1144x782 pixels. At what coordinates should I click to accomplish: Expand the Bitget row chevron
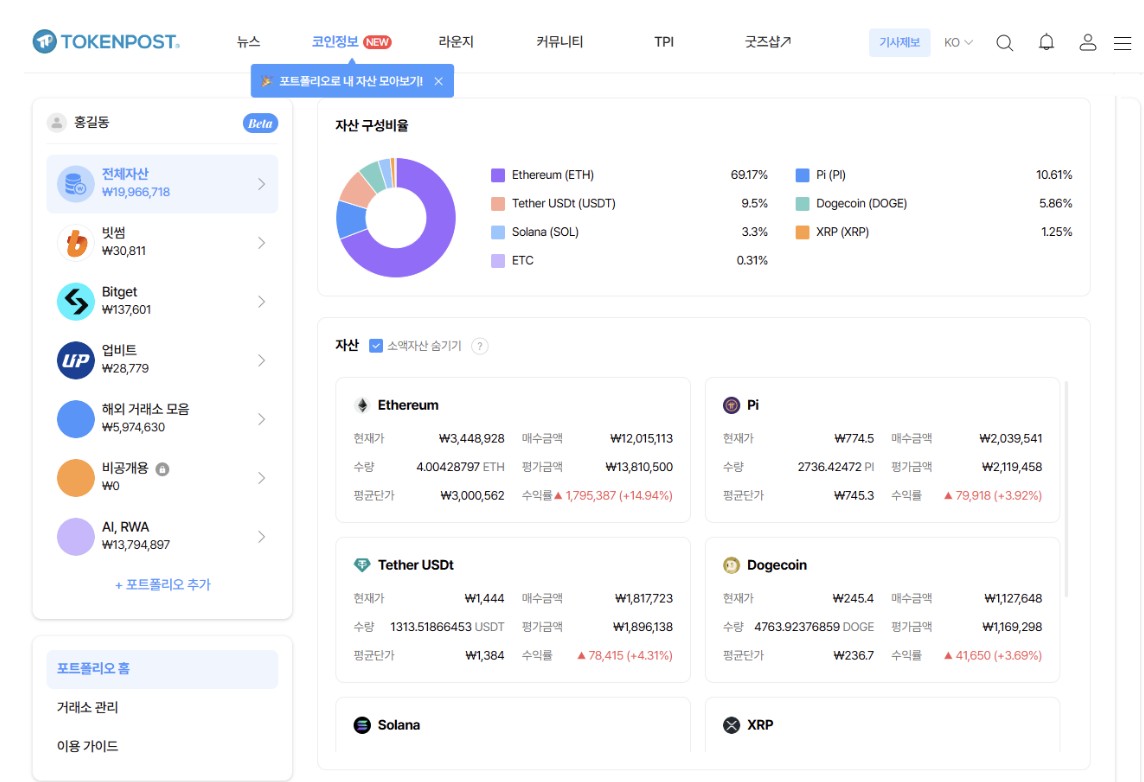click(x=261, y=302)
